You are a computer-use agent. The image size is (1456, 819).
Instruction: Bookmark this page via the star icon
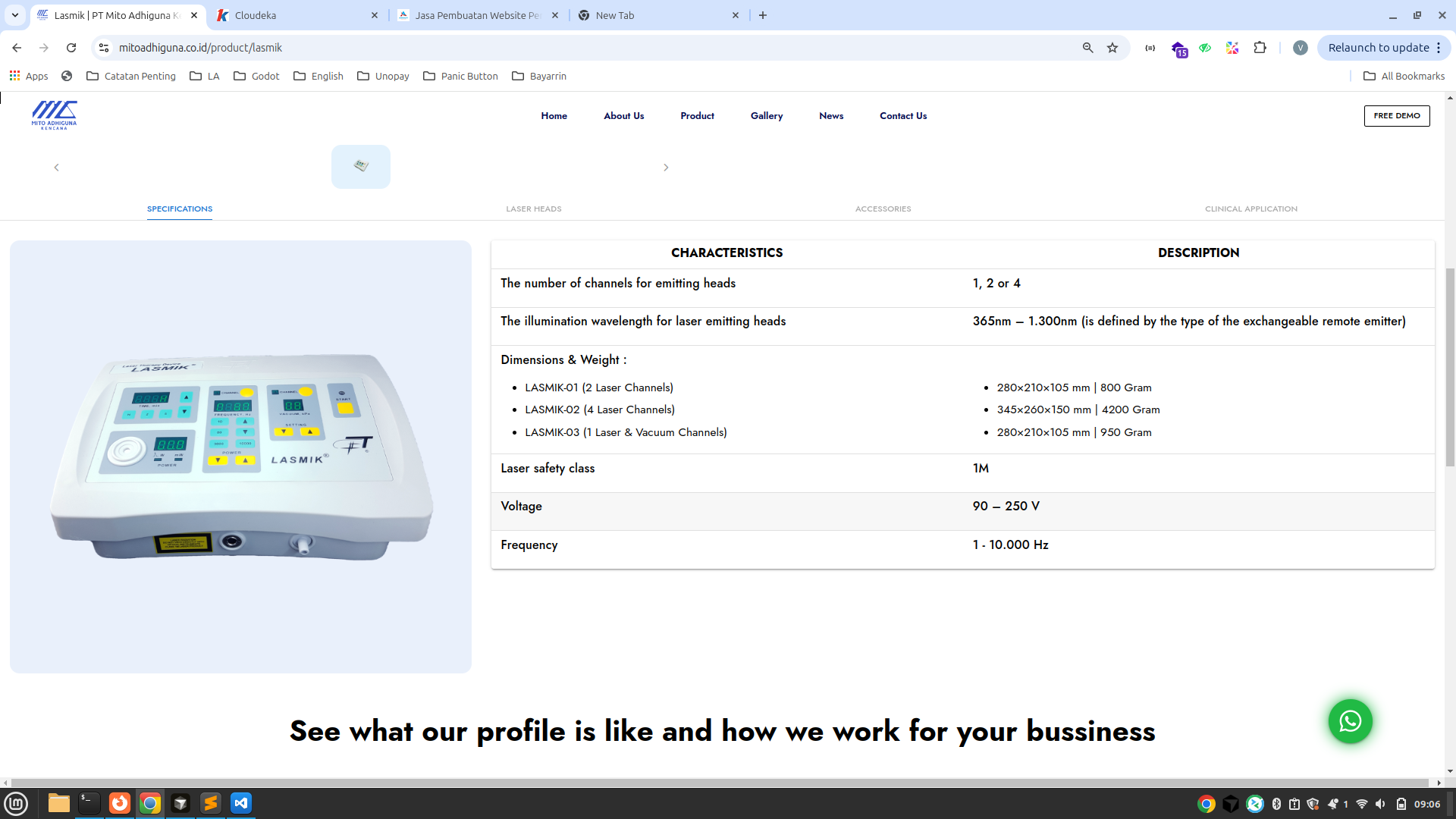pyautogui.click(x=1112, y=47)
